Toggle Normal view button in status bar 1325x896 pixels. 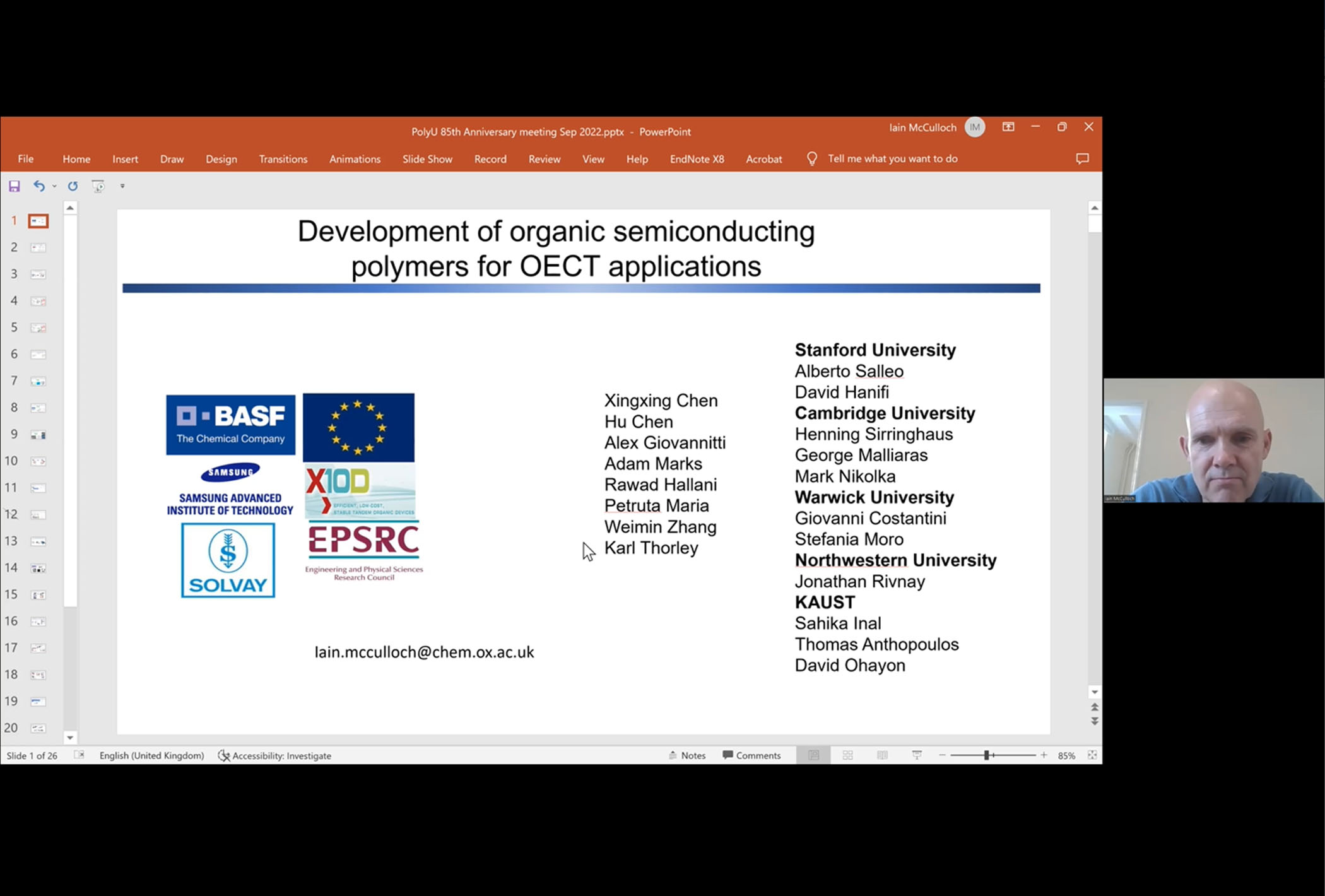tap(813, 755)
